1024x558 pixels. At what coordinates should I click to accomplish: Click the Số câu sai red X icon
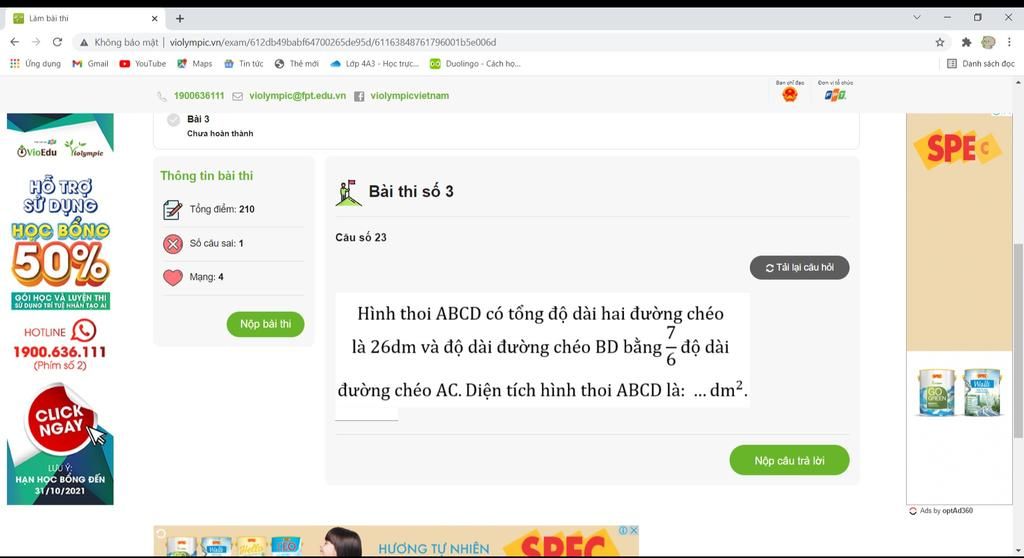click(x=172, y=244)
